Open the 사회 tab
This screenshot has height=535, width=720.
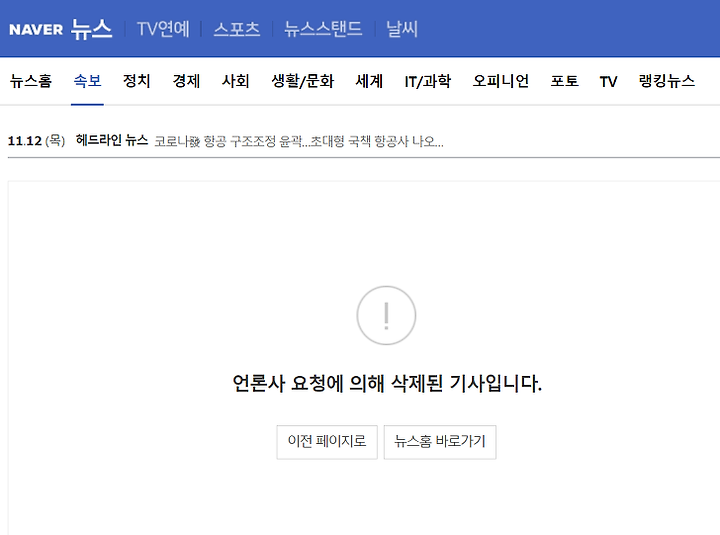(236, 81)
